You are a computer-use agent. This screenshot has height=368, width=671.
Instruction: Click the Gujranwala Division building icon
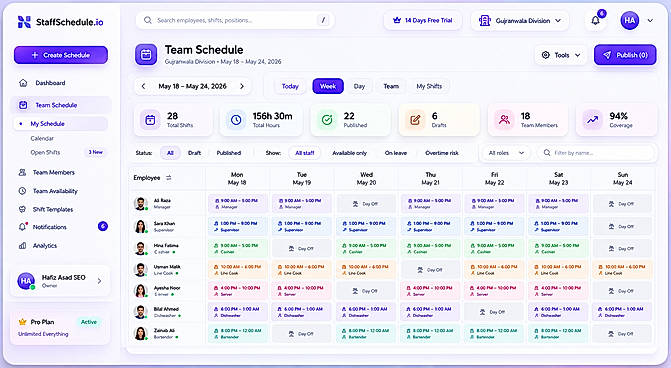484,21
